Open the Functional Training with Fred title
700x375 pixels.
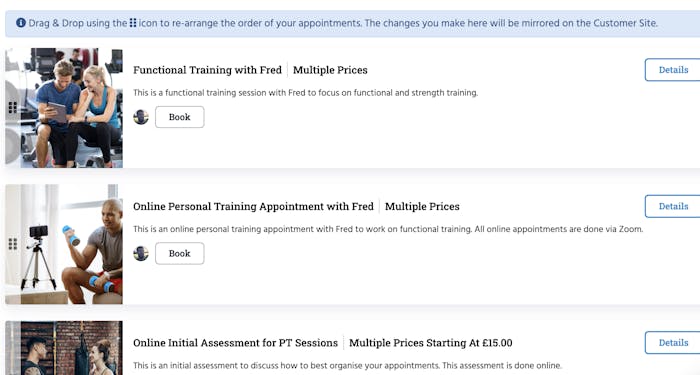pyautogui.click(x=208, y=70)
